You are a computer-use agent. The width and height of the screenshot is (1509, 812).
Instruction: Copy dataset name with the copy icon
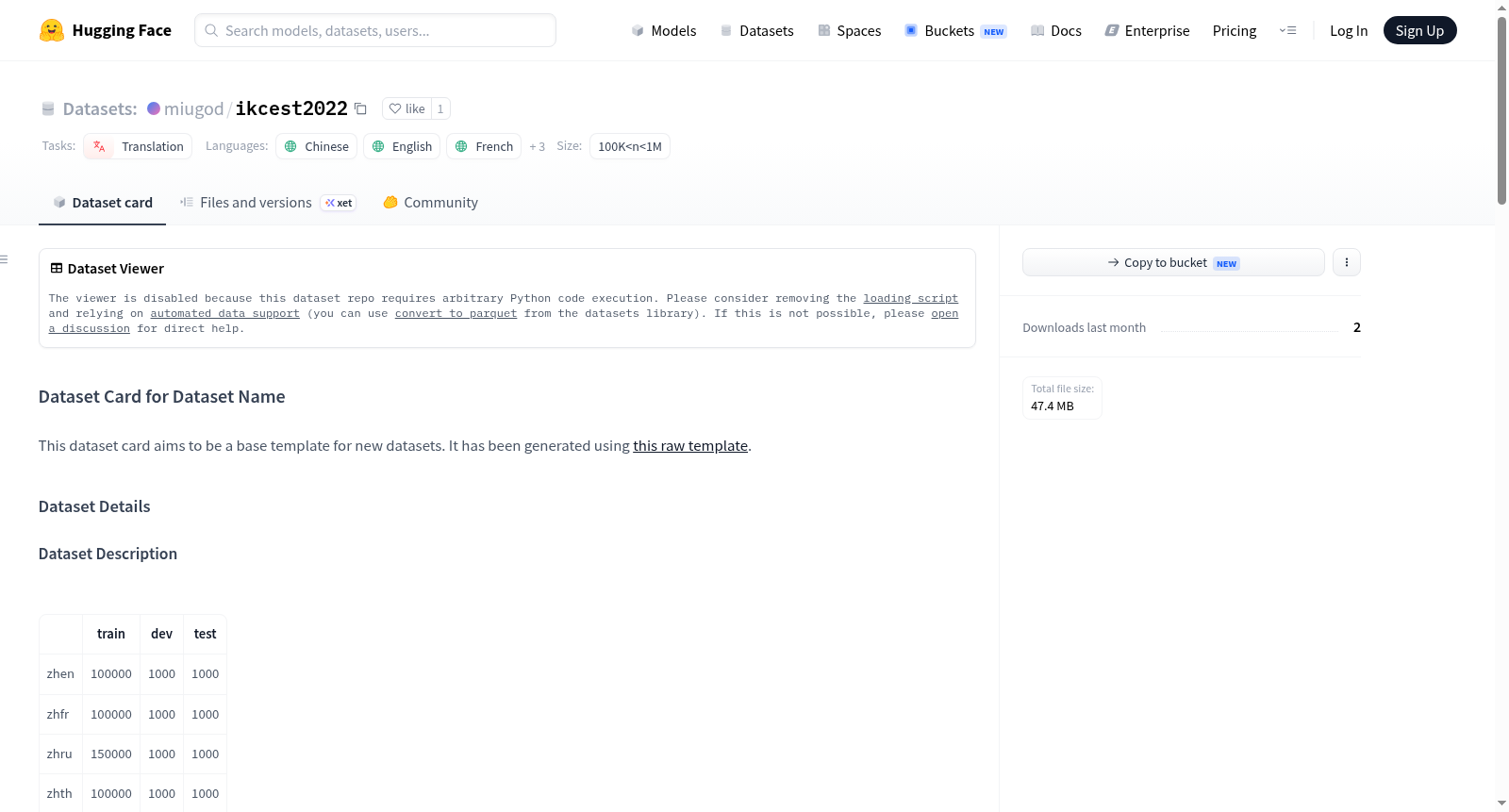[360, 109]
